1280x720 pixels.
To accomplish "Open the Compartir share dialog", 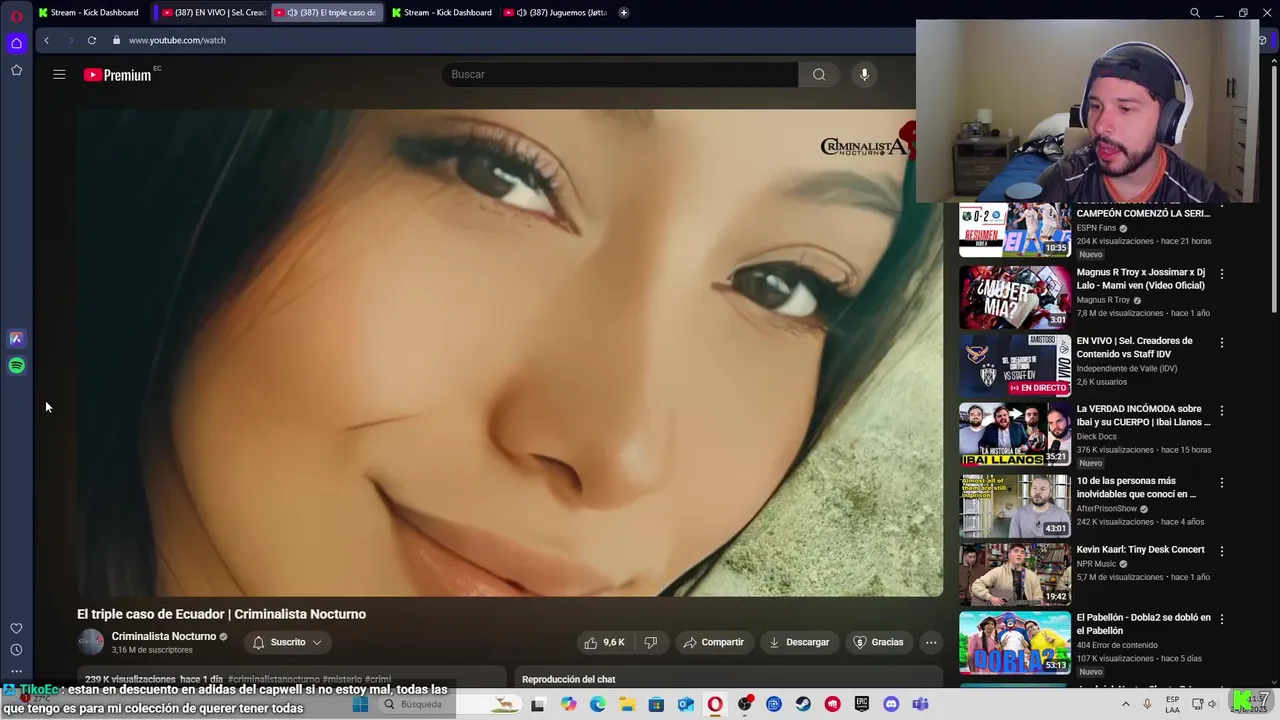I will point(714,642).
